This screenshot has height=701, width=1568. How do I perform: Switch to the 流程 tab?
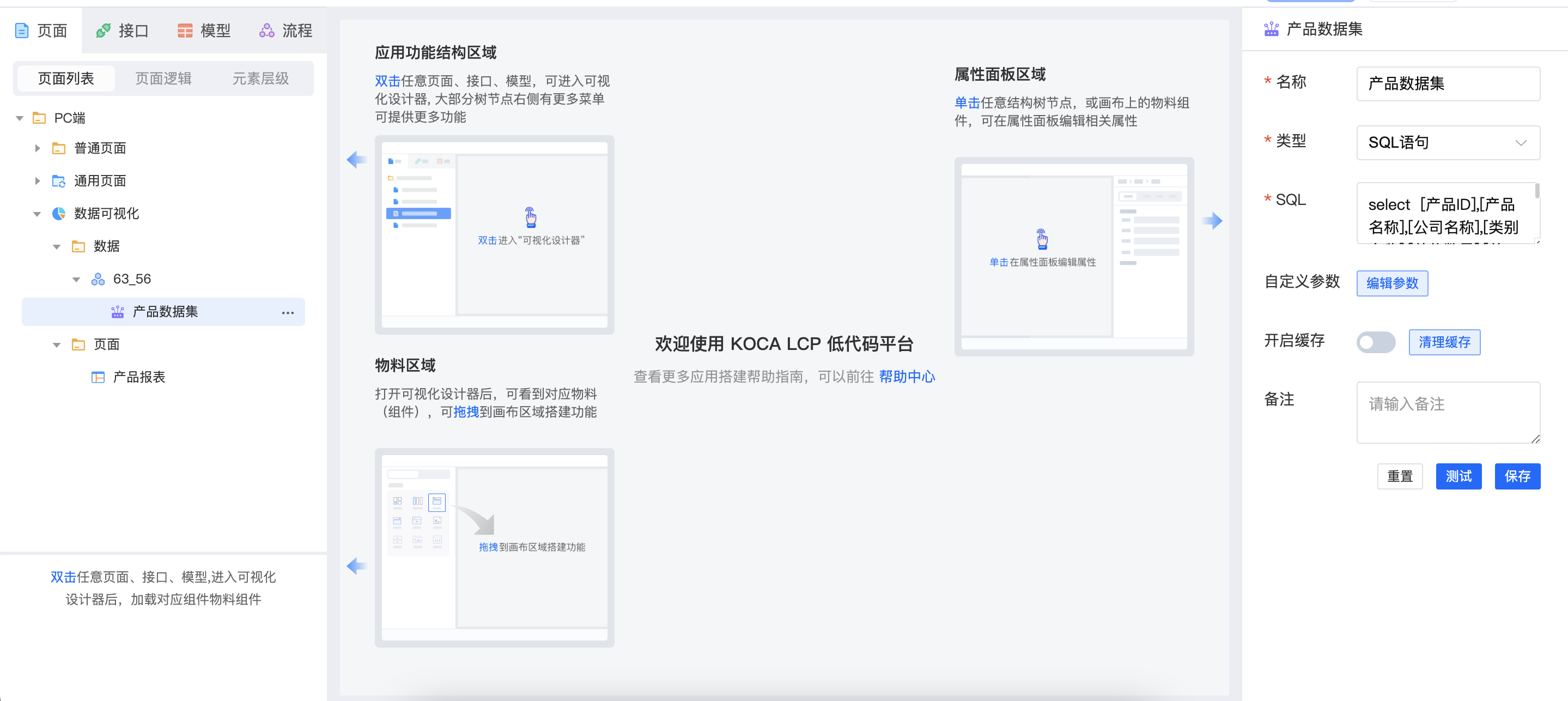tap(285, 31)
